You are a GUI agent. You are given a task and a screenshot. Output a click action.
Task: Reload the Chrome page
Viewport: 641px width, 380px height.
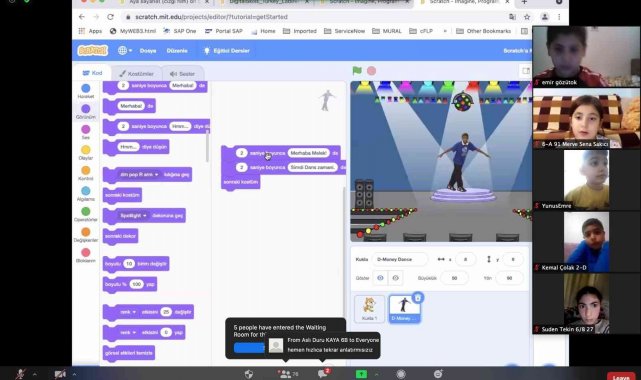[110, 17]
